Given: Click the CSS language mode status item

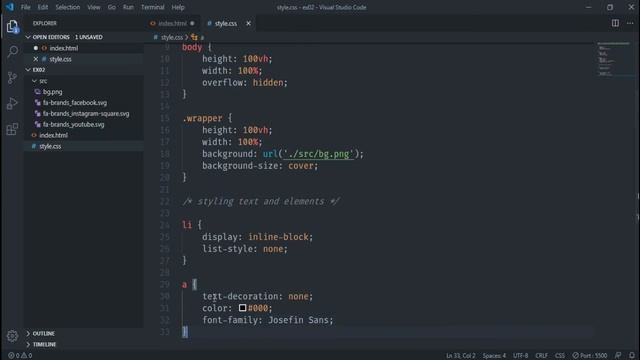Looking at the screenshot, I should (x=560, y=356).
